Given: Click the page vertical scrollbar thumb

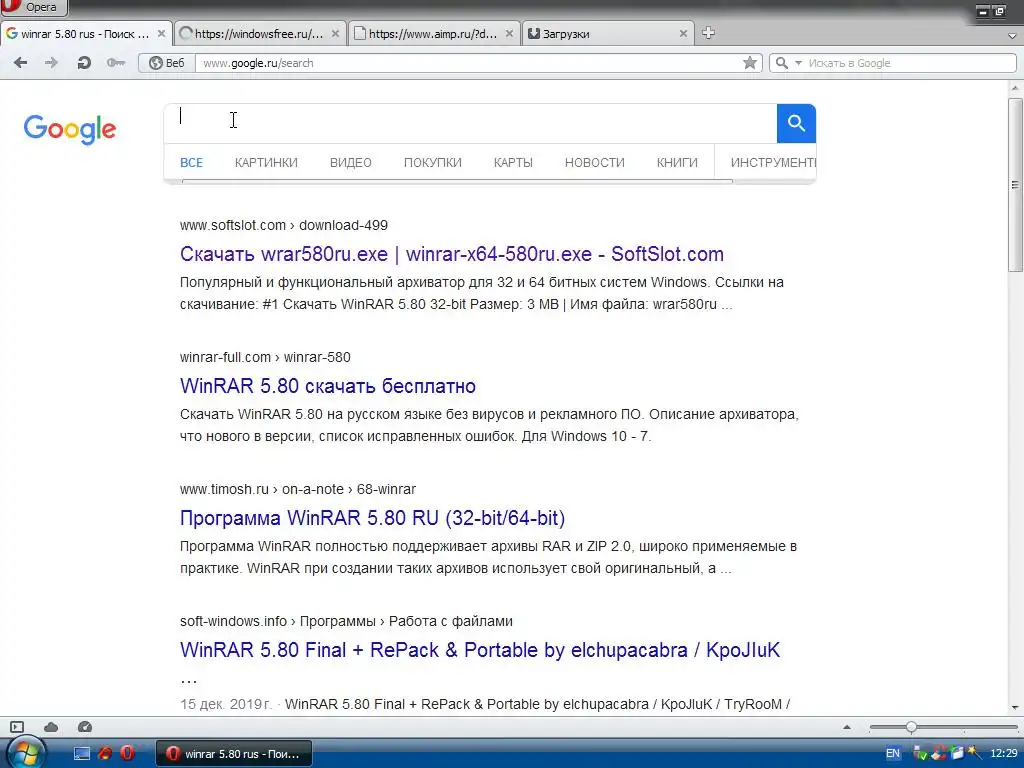Looking at the screenshot, I should click(x=1015, y=185).
